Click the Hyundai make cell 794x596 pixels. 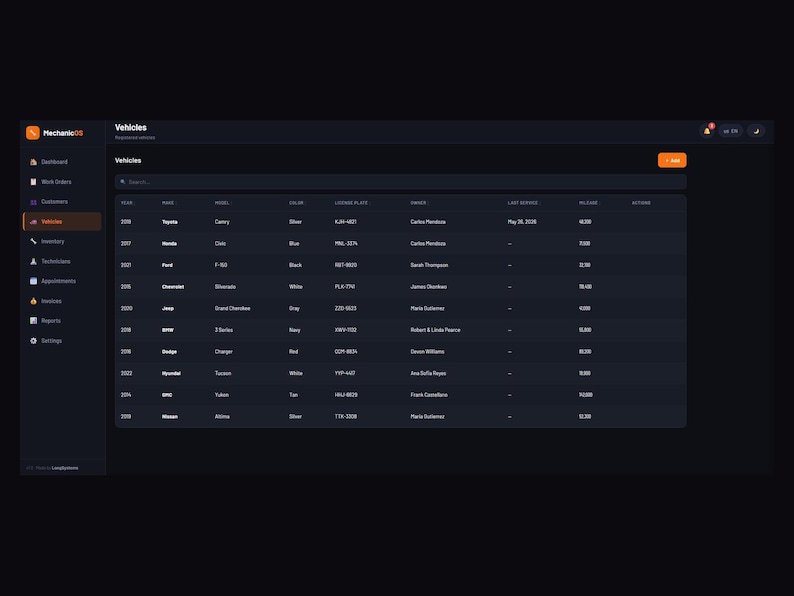[x=171, y=374]
